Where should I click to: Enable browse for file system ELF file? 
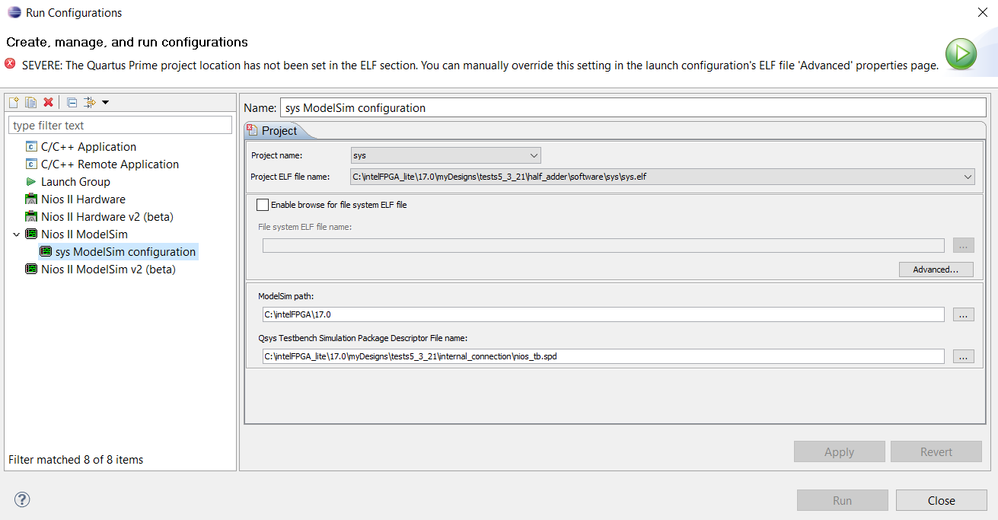coord(263,205)
